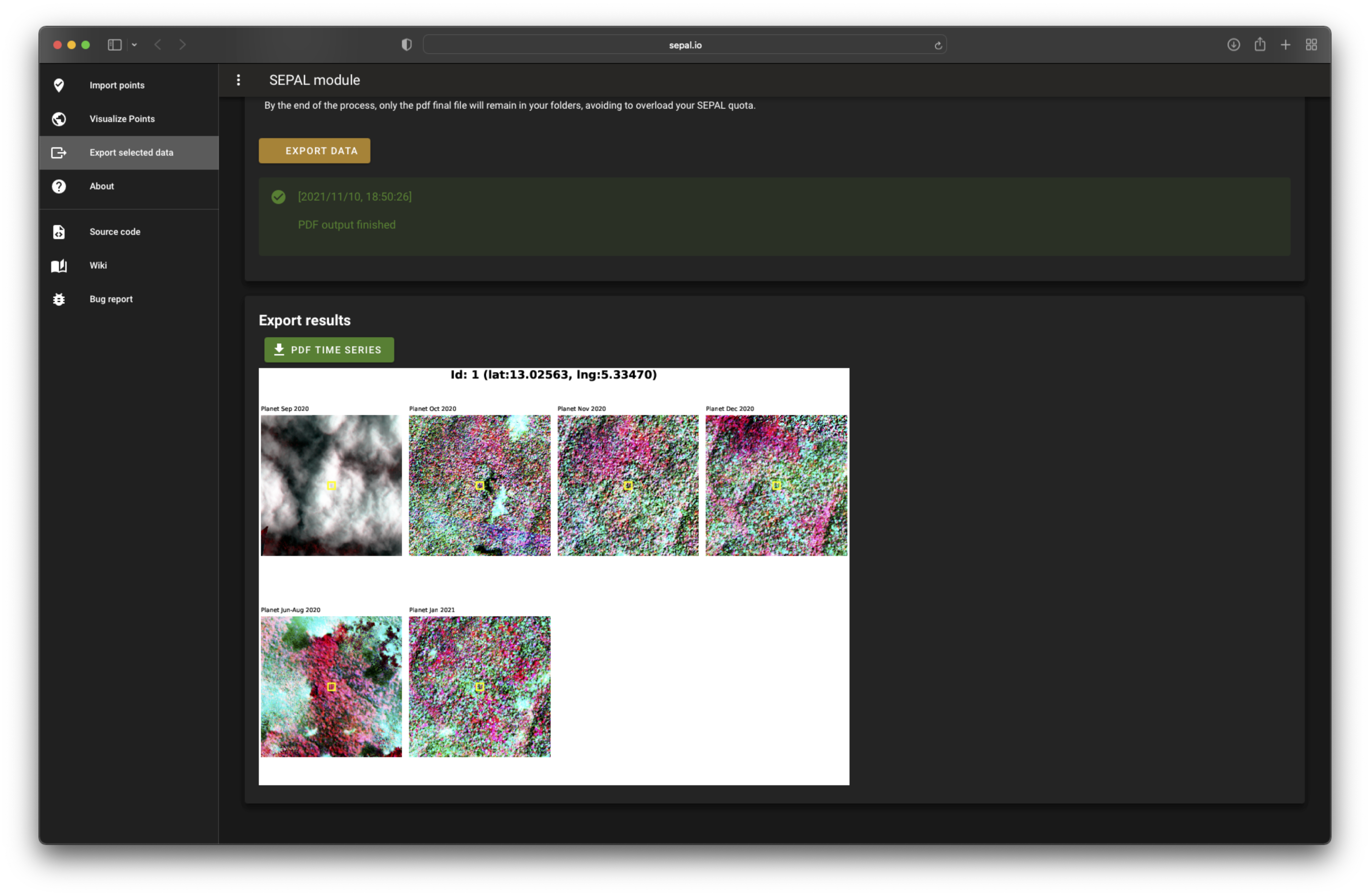Click the Import points pin icon
This screenshot has width=1370, height=896.
click(x=59, y=85)
